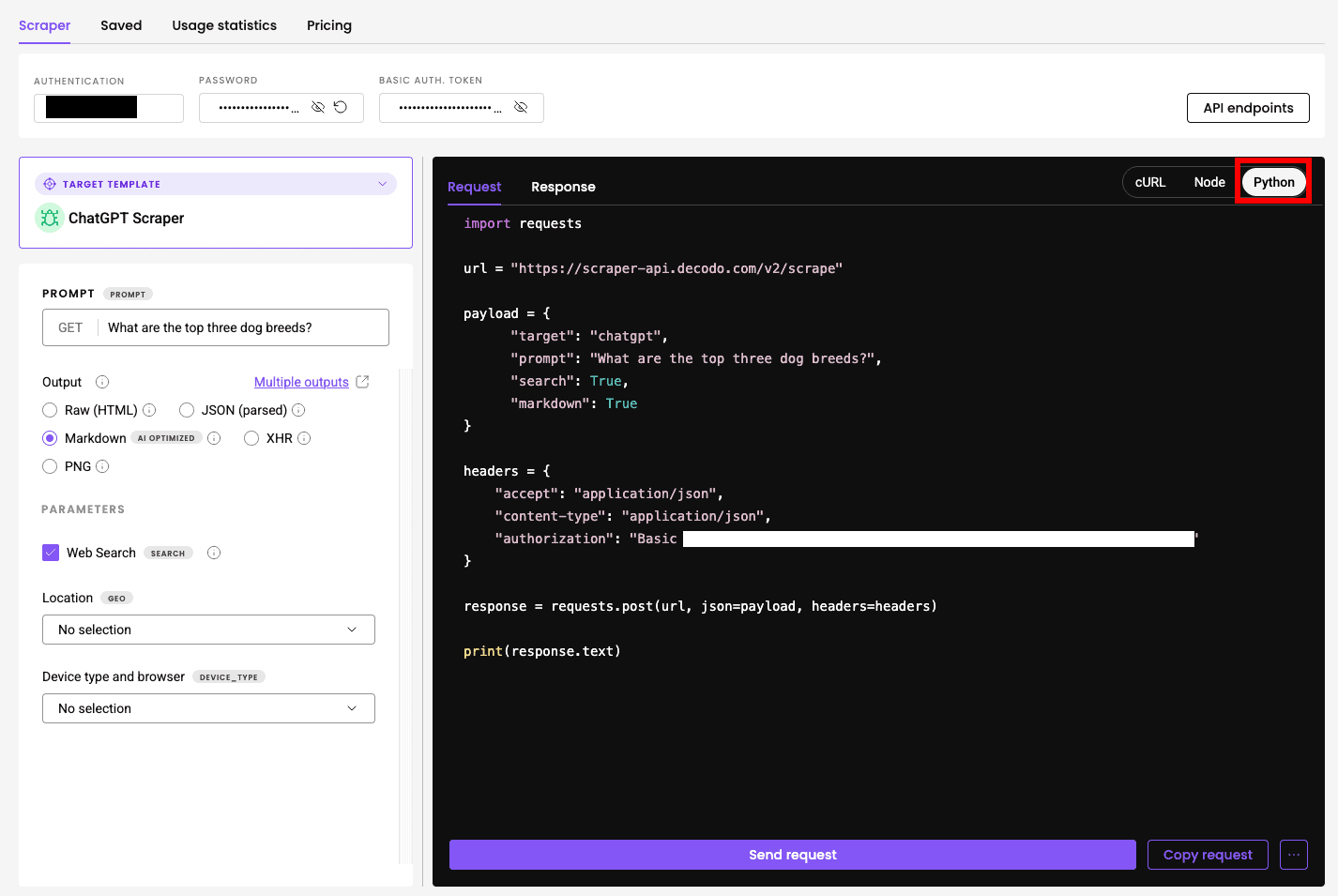1338x896 pixels.
Task: Select the Raw (HTML) output radio
Action: (x=50, y=410)
